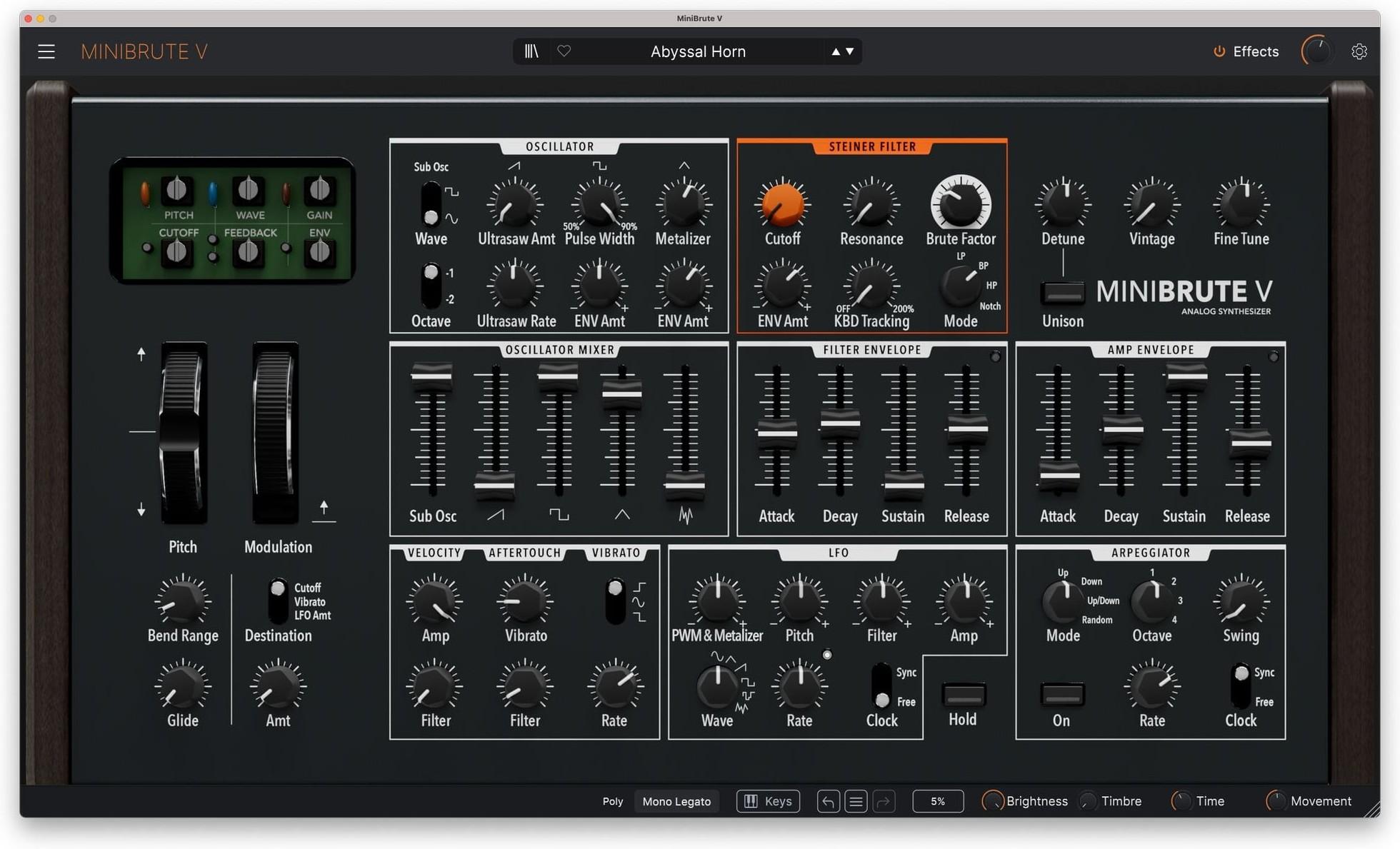Select Poly voice mode
The image size is (1400, 849).
coord(613,801)
